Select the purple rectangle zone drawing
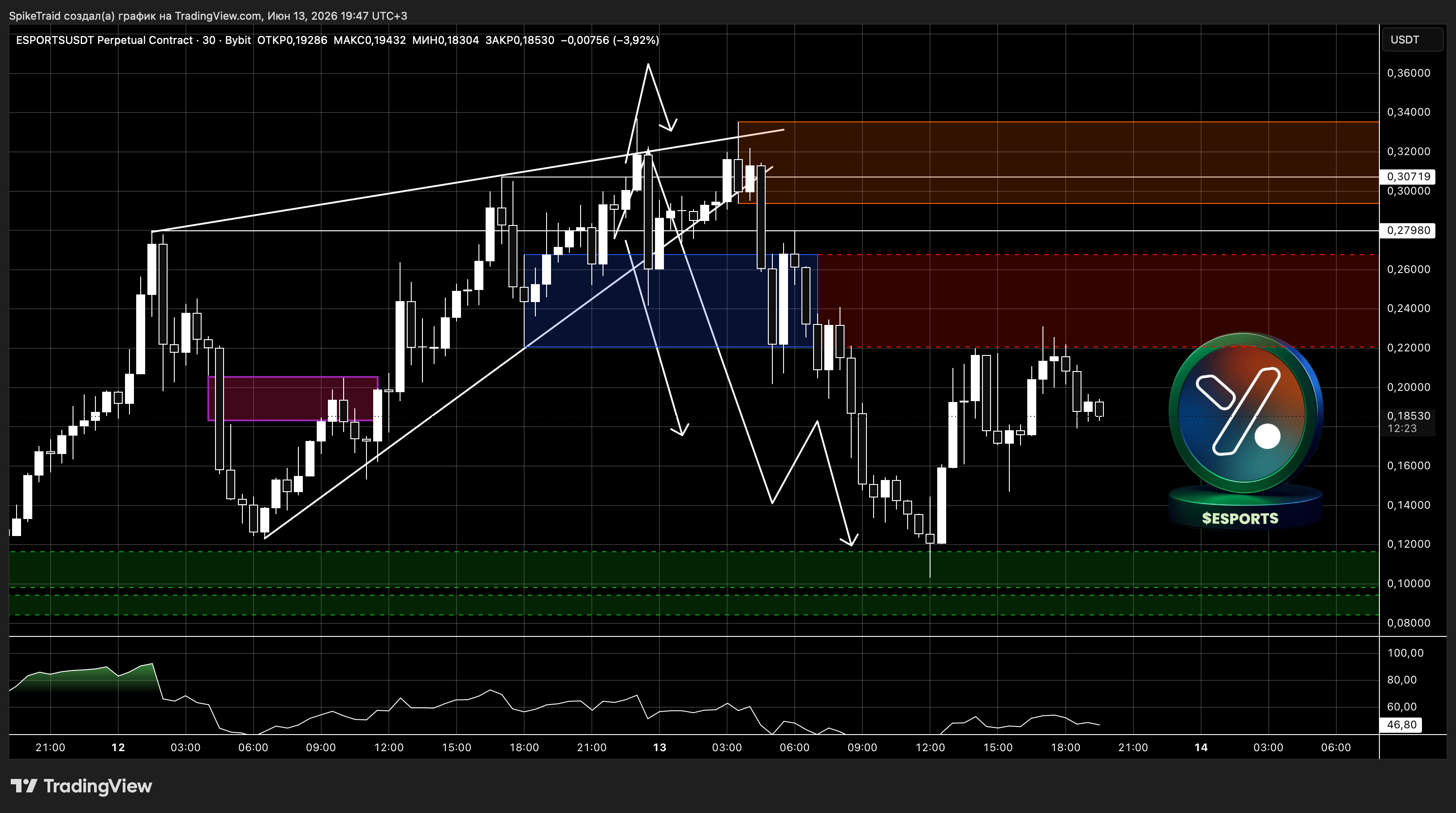This screenshot has width=1456, height=813. tap(293, 398)
